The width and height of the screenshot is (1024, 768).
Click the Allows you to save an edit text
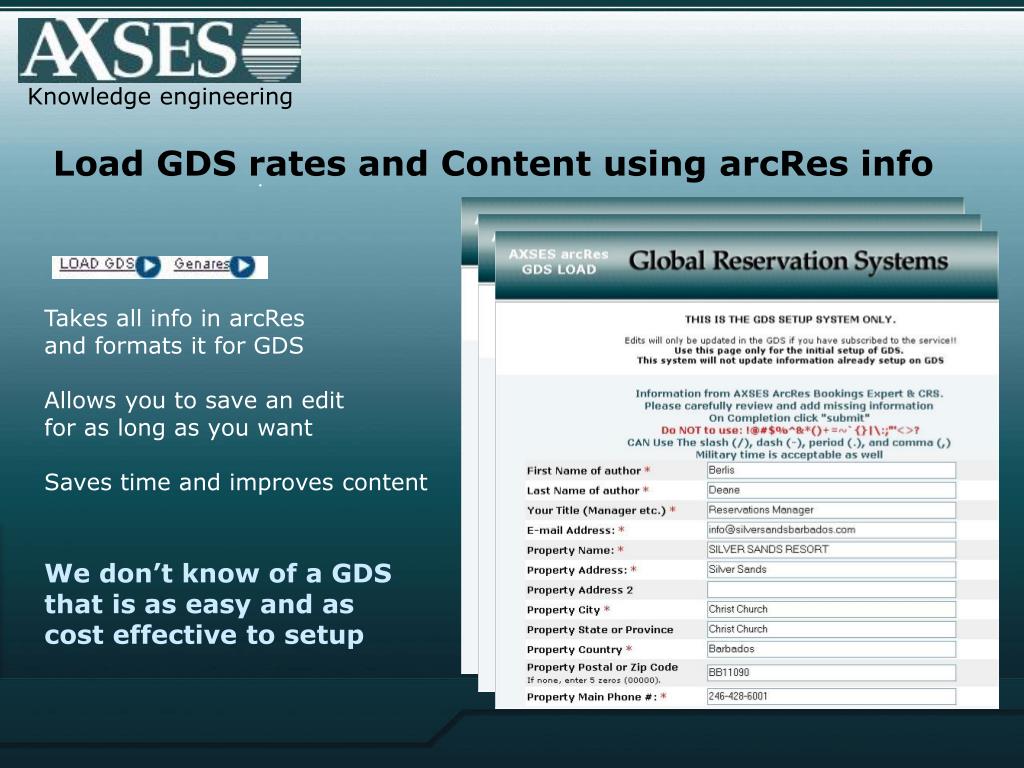(x=194, y=414)
